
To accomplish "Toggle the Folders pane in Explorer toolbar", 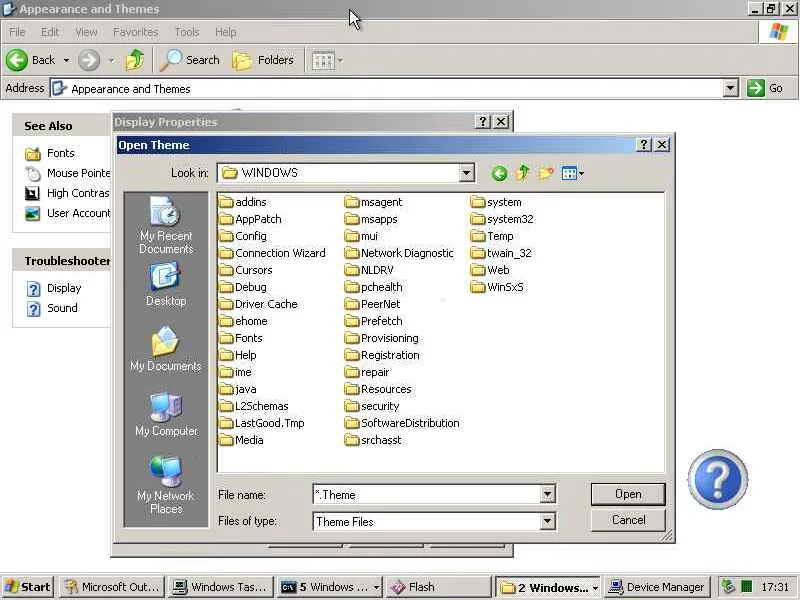I will (263, 60).
